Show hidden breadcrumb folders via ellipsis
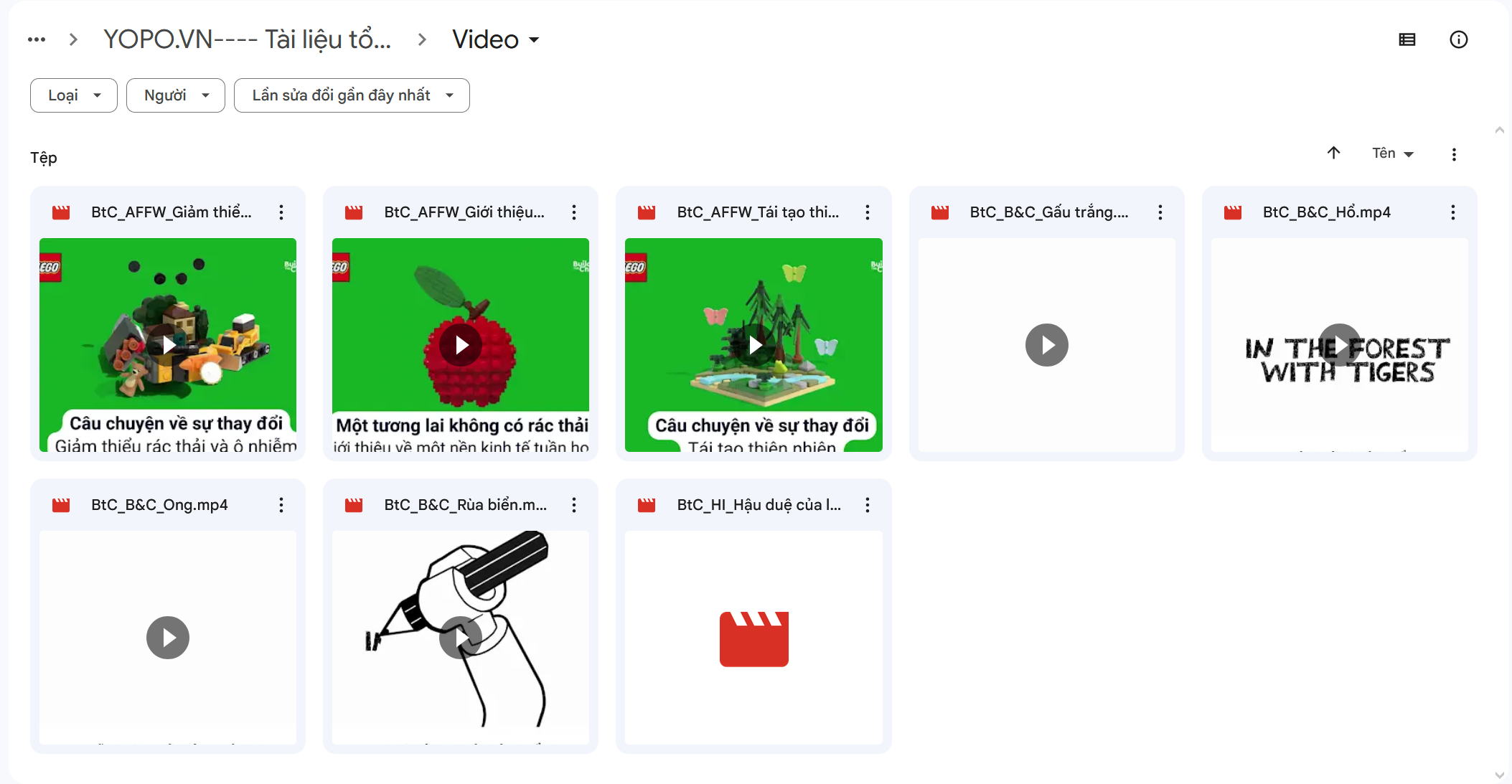1512x784 pixels. coord(37,39)
